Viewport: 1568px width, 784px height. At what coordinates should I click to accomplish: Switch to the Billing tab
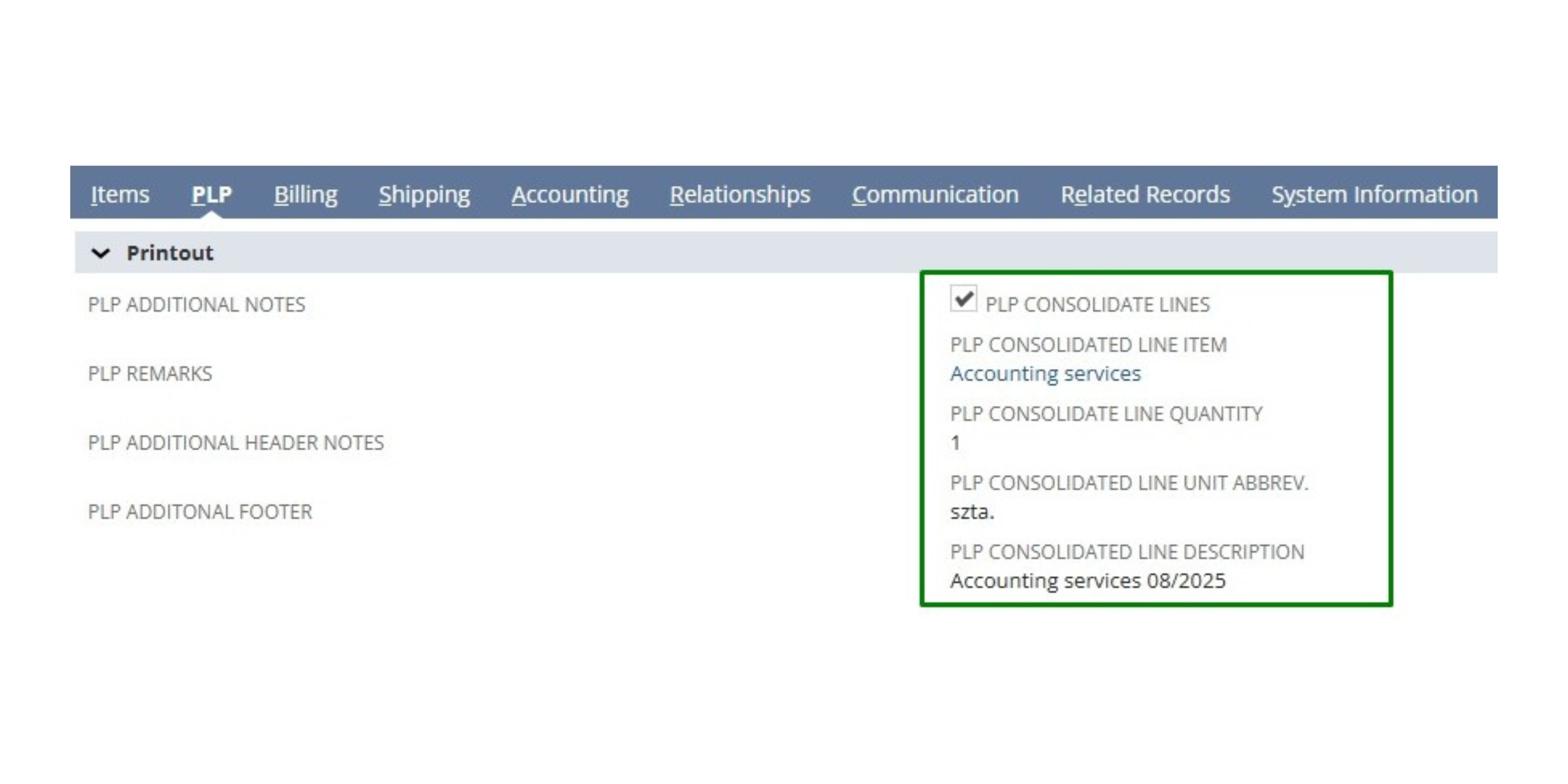(x=305, y=195)
